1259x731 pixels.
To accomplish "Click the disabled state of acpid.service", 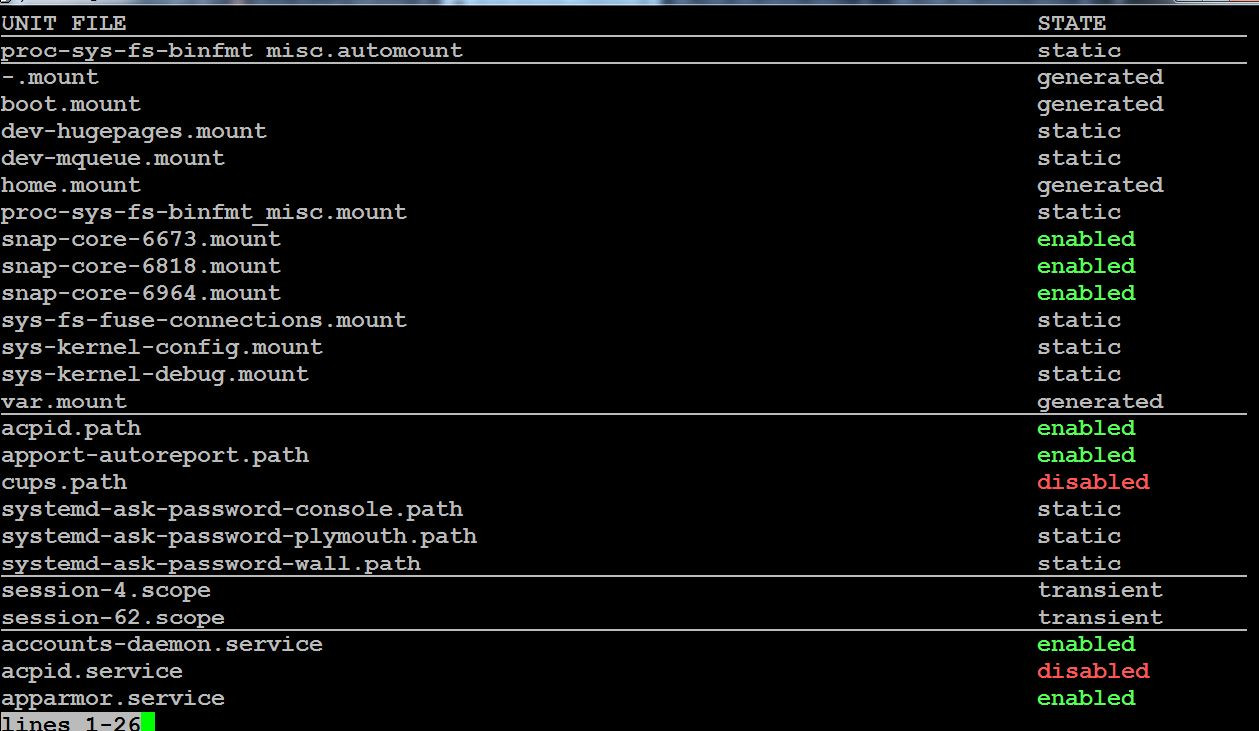I will point(1093,671).
